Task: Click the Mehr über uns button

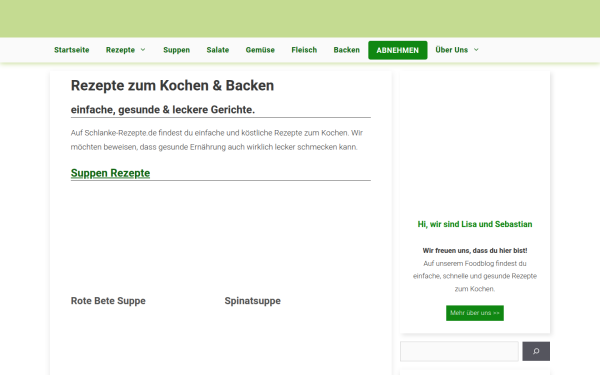Action: 475,313
